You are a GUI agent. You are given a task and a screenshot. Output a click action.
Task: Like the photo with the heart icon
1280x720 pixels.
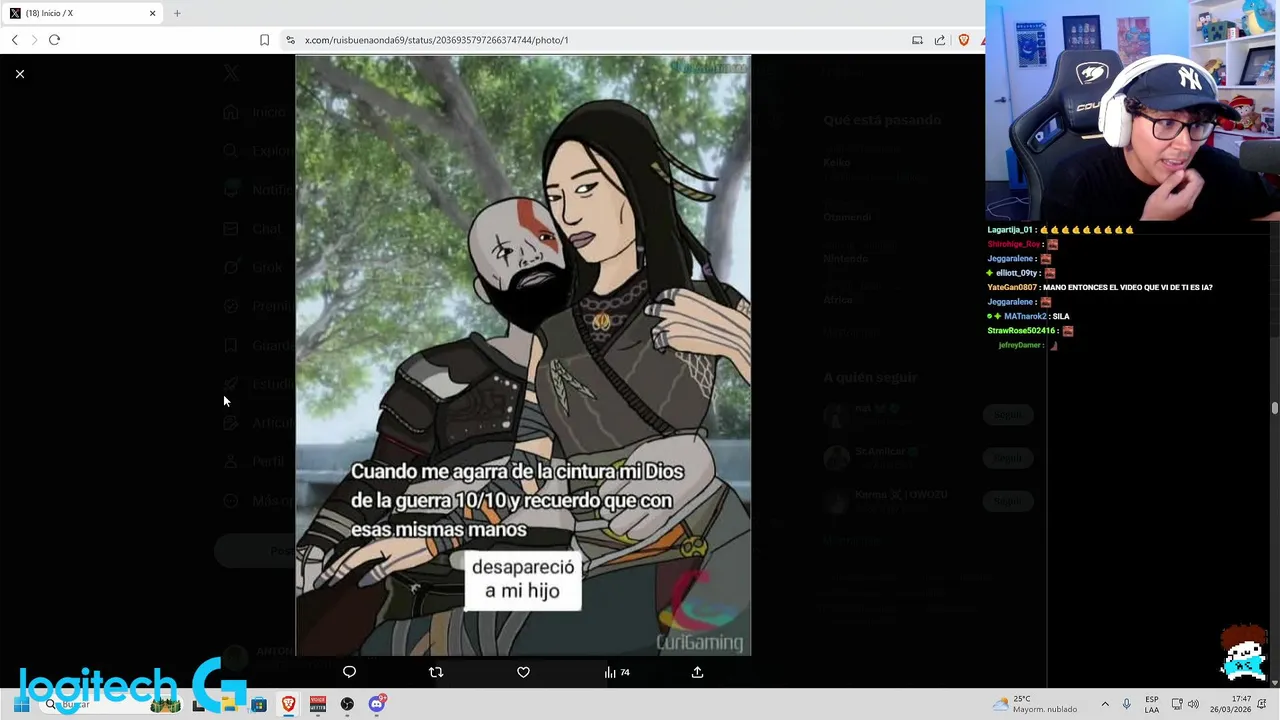tap(523, 672)
